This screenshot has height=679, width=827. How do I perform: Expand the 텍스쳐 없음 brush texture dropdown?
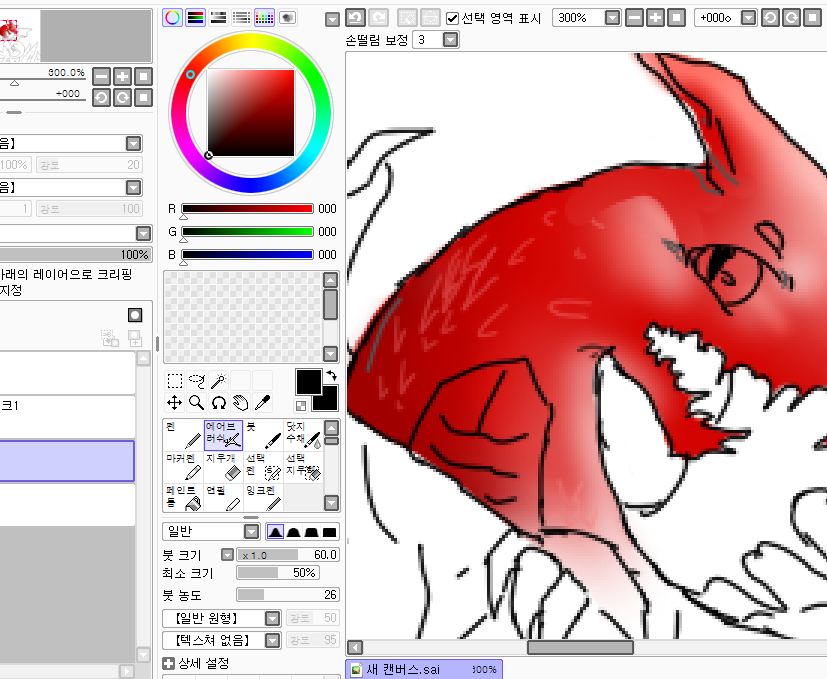(272, 640)
